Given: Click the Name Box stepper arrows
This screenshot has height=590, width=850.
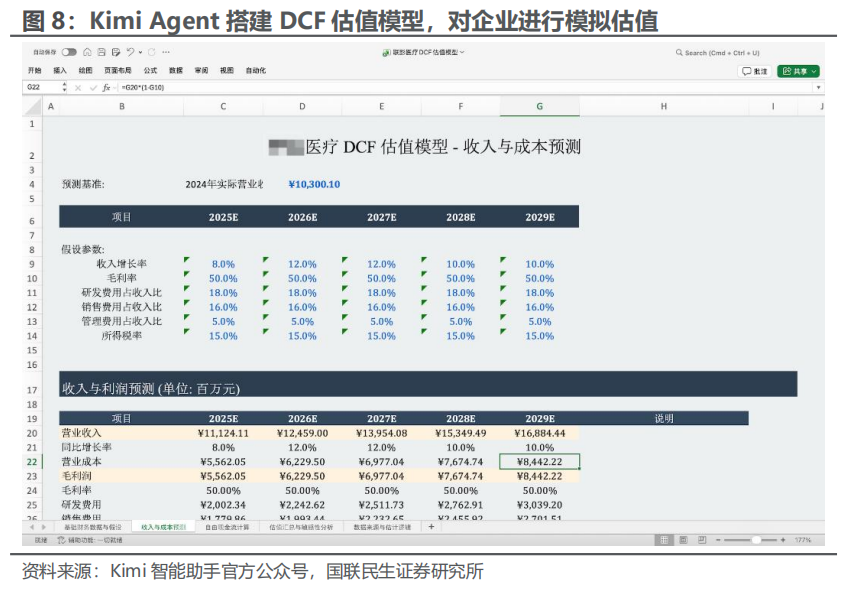Looking at the screenshot, I should [65, 87].
